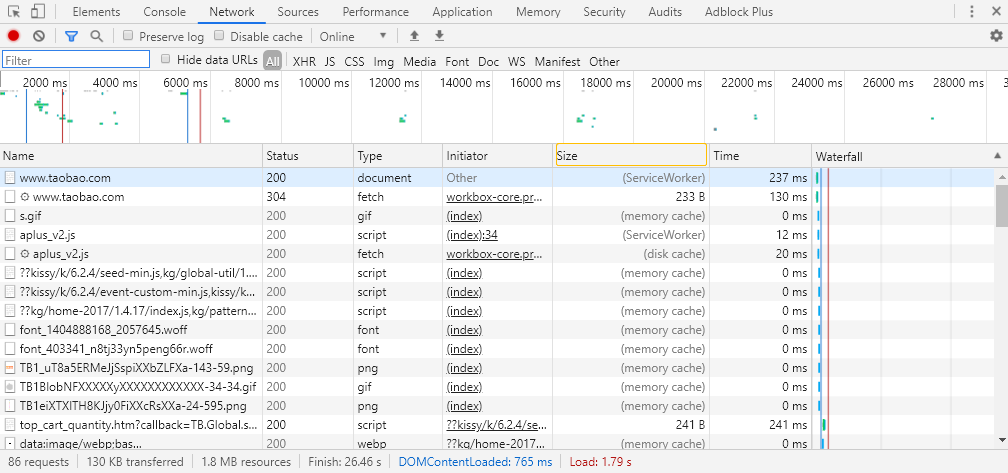The width and height of the screenshot is (1008, 473).
Task: Filter requests by Other
Action: coord(604,62)
